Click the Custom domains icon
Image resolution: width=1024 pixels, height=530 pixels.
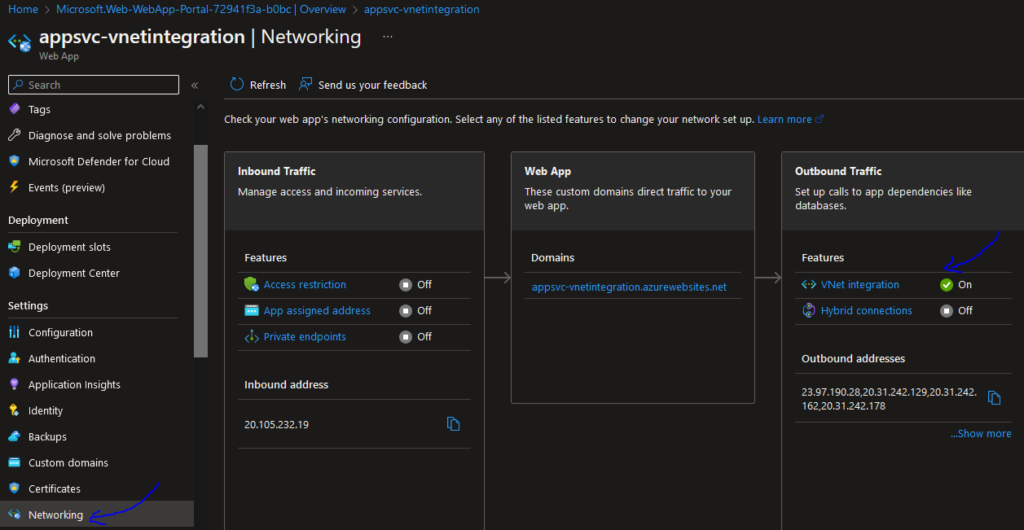tap(14, 462)
